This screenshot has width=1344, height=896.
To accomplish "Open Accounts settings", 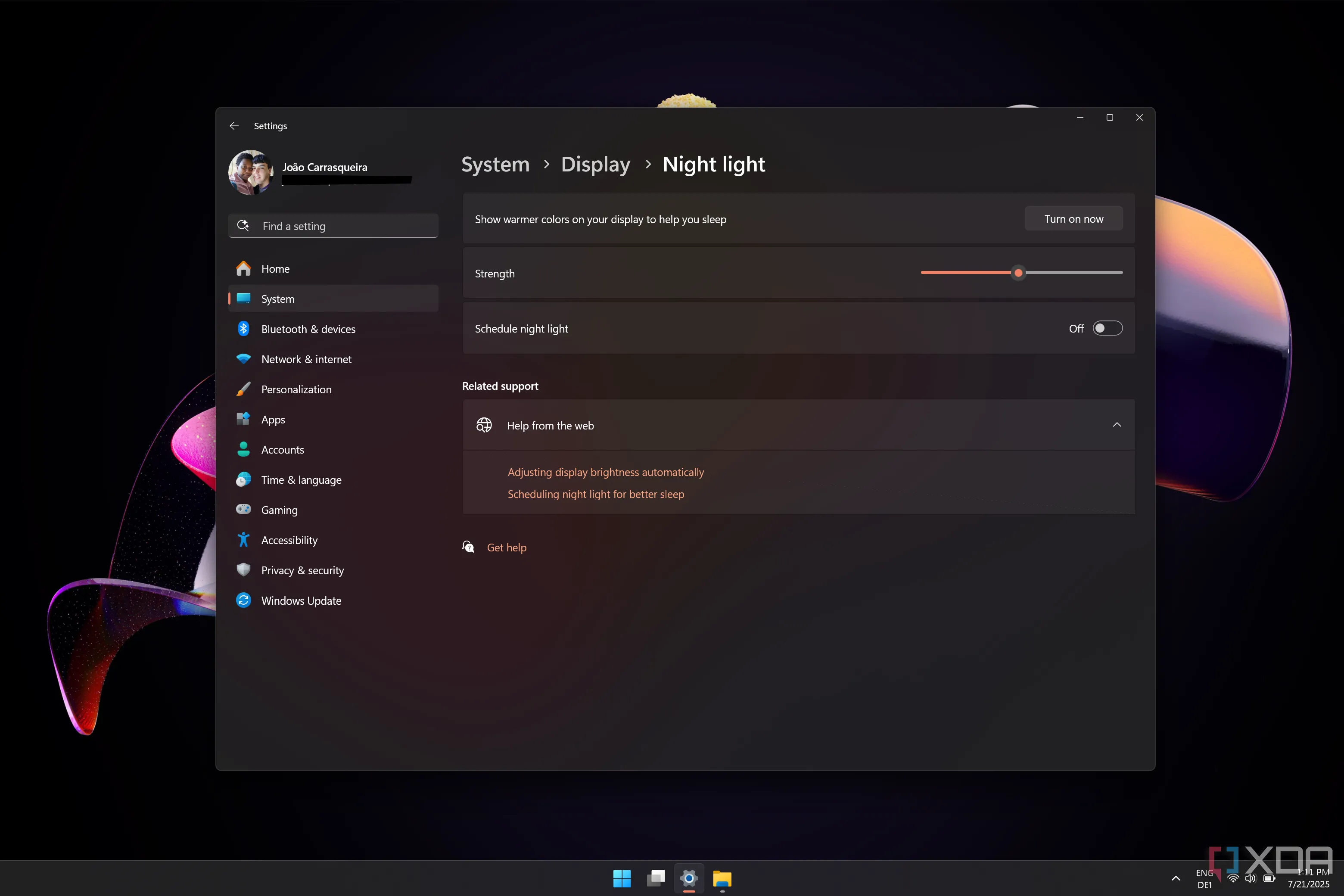I will coord(282,450).
